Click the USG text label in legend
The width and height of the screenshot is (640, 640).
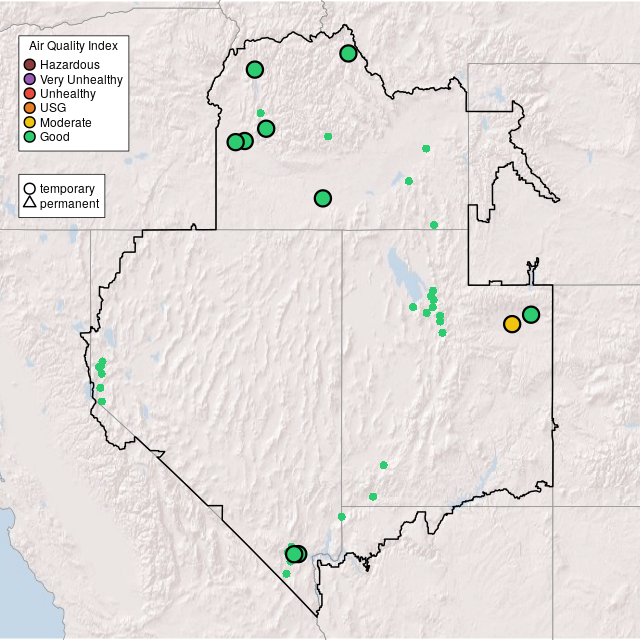coord(53,108)
